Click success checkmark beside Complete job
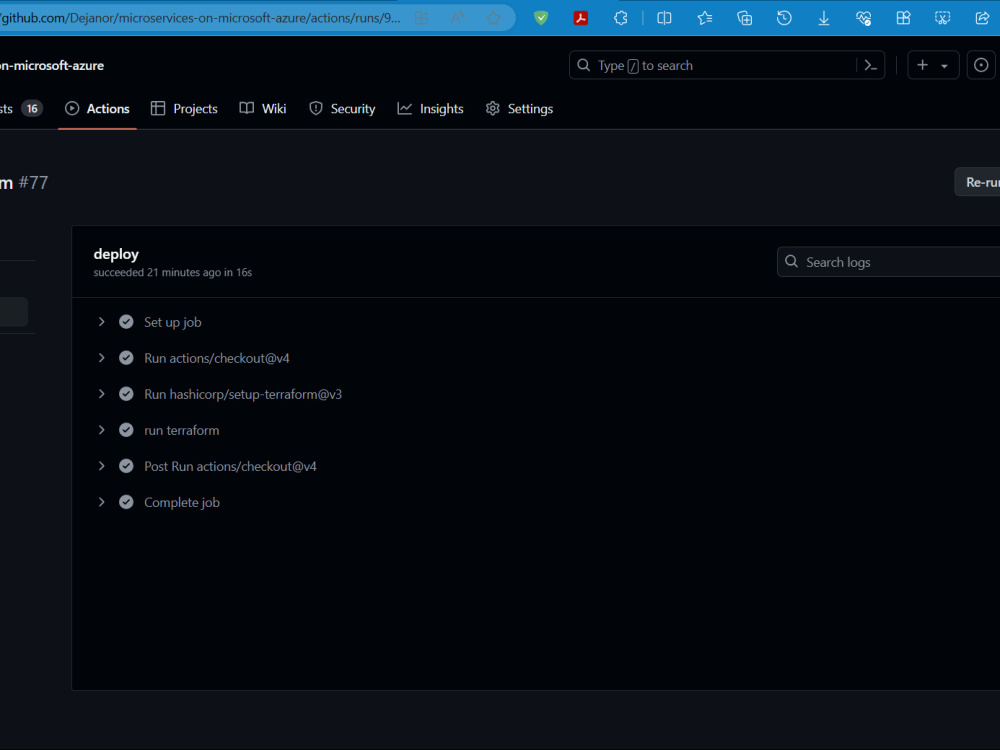The image size is (1000, 750). pyautogui.click(x=126, y=502)
